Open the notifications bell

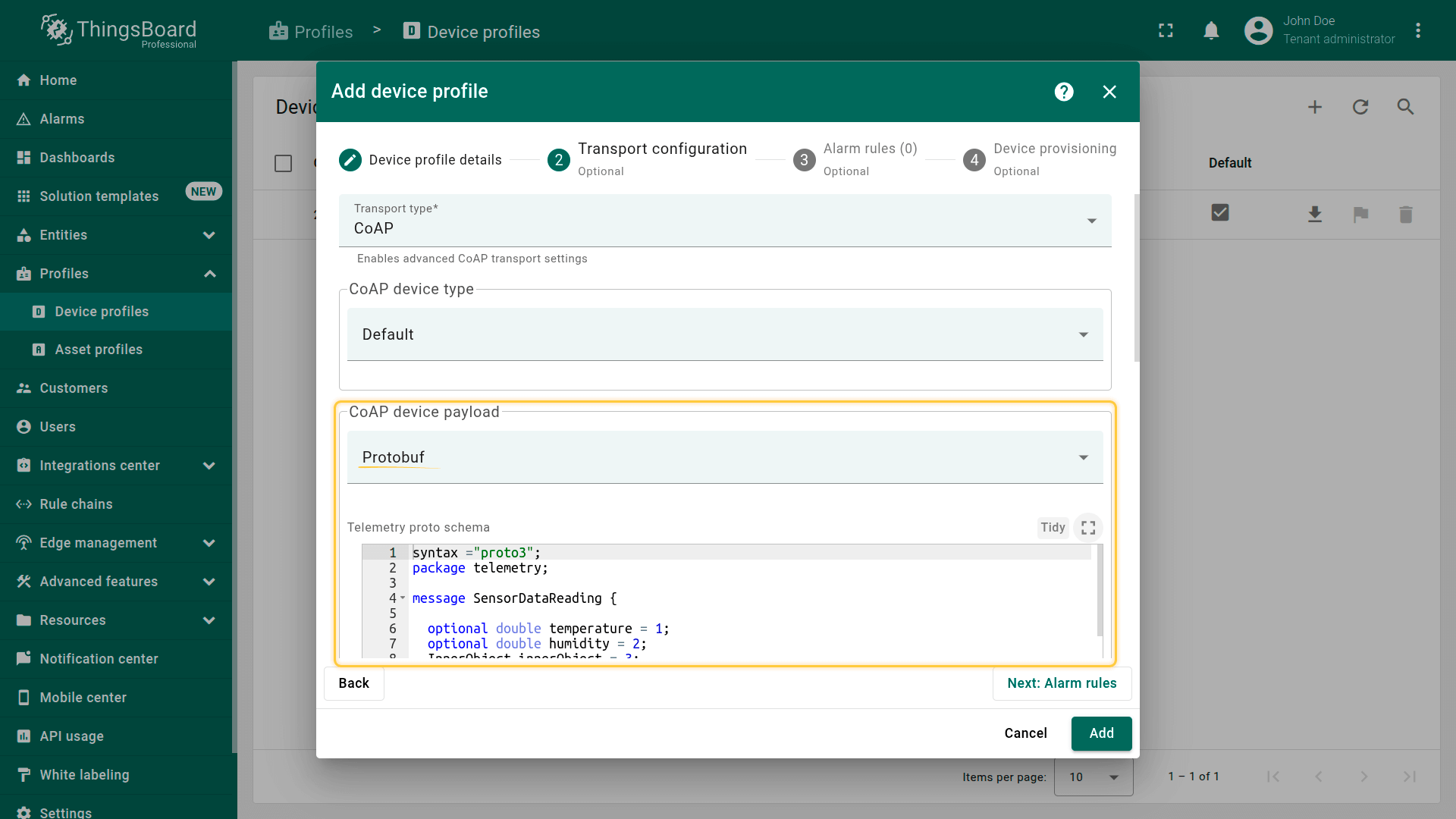coord(1211,31)
